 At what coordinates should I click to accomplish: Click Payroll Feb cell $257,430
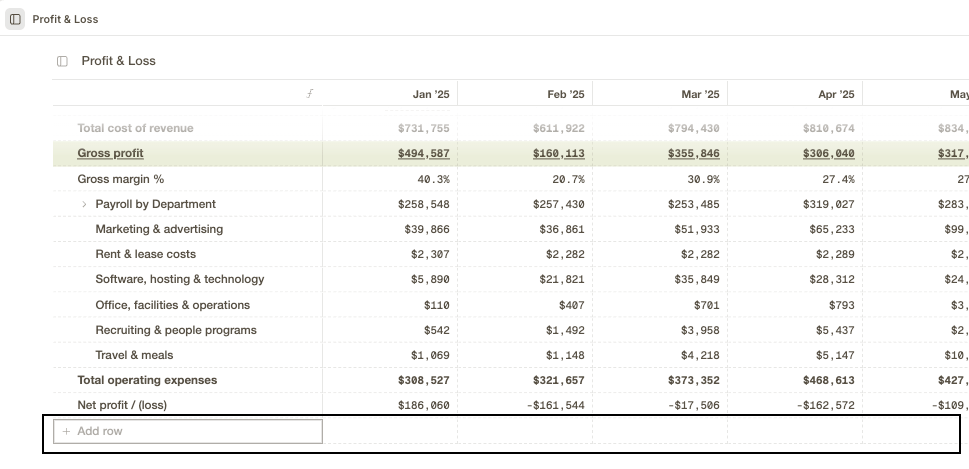[x=559, y=204]
